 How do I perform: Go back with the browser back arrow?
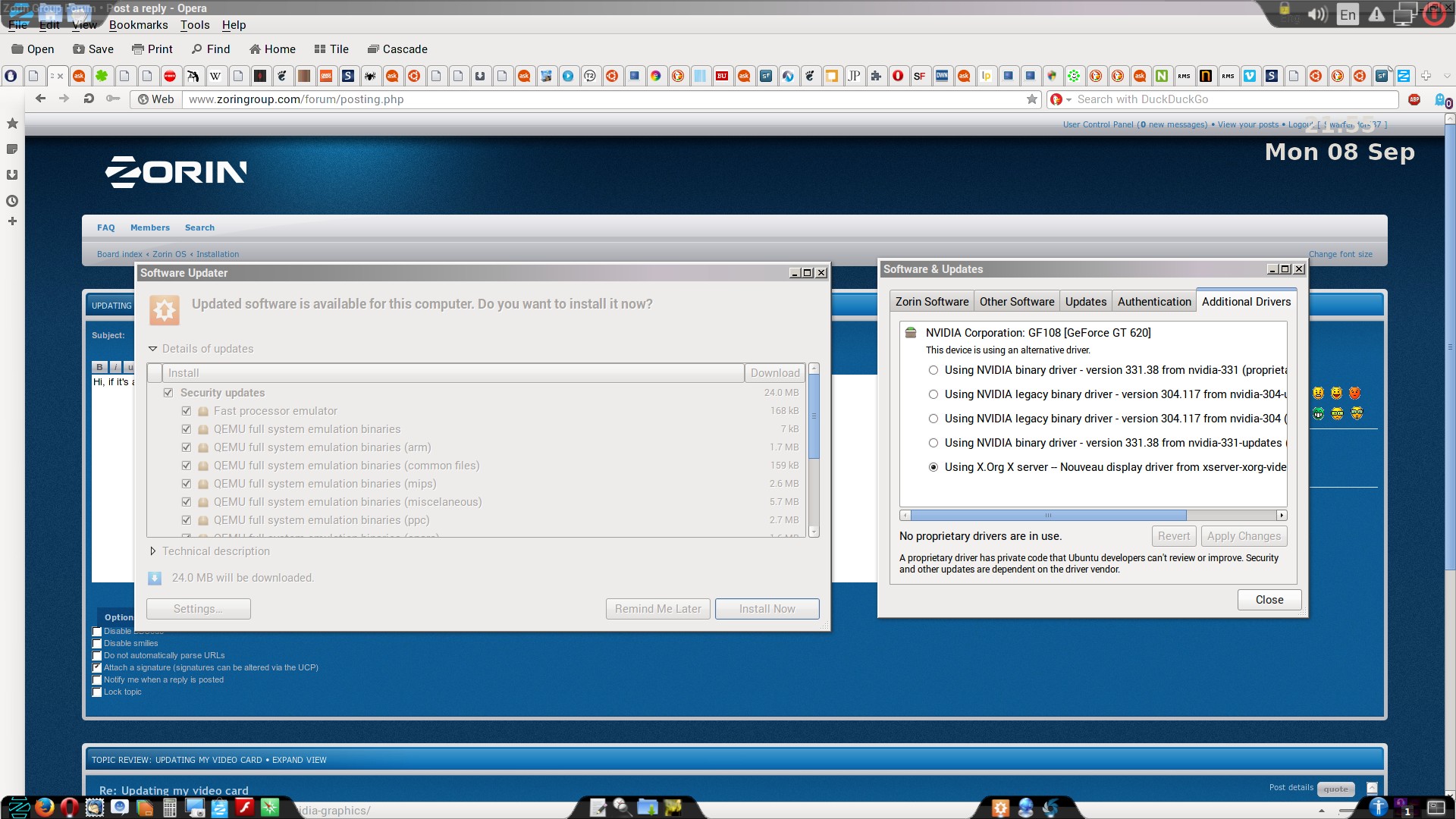(41, 99)
